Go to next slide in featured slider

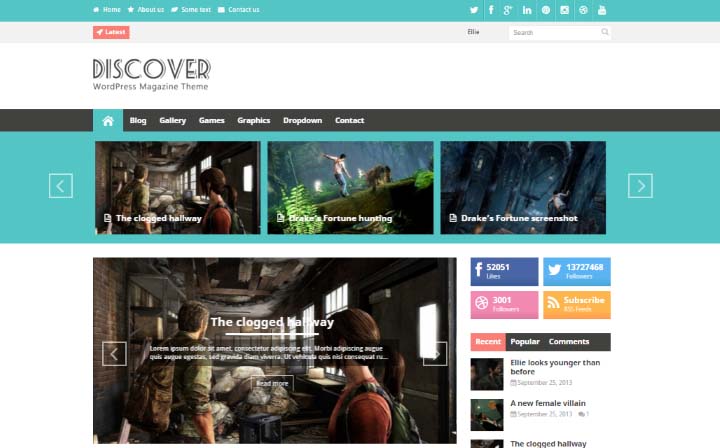click(435, 354)
